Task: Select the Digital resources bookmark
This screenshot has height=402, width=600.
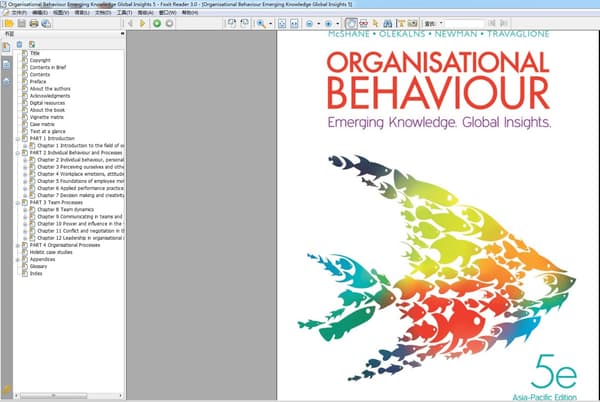Action: point(47,103)
